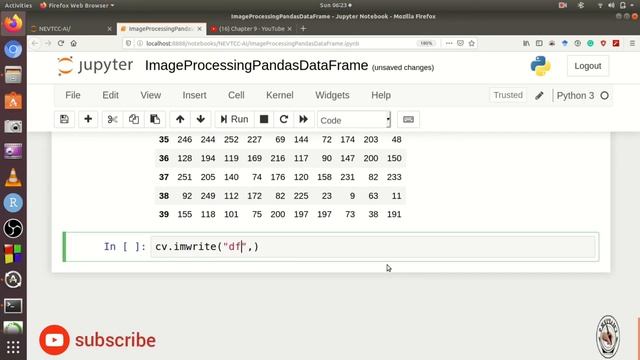Screen dimensions: 640x360
Task: Reload page in Firefox toolbar
Action: 61,43
